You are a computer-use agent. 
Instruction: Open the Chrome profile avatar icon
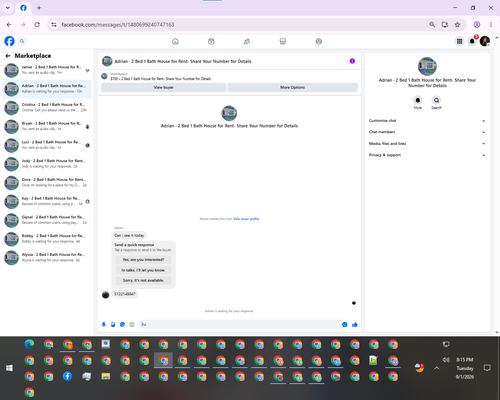(477, 24)
